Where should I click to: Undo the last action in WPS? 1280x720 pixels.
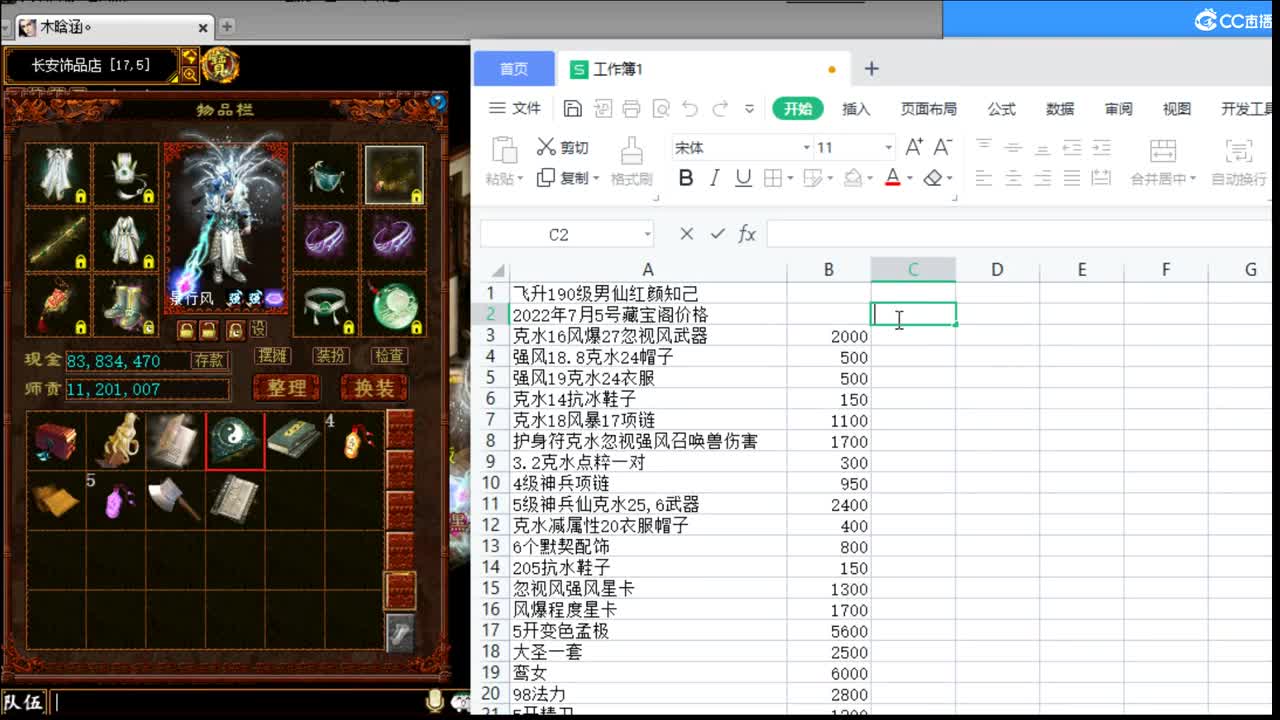pyautogui.click(x=690, y=108)
